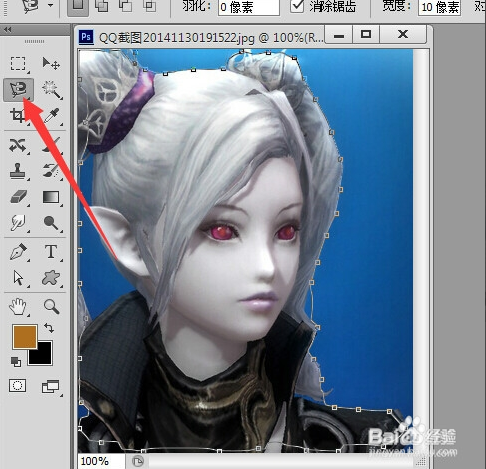Image resolution: width=486 pixels, height=469 pixels.
Task: Select the Zoom tool
Action: coord(52,307)
